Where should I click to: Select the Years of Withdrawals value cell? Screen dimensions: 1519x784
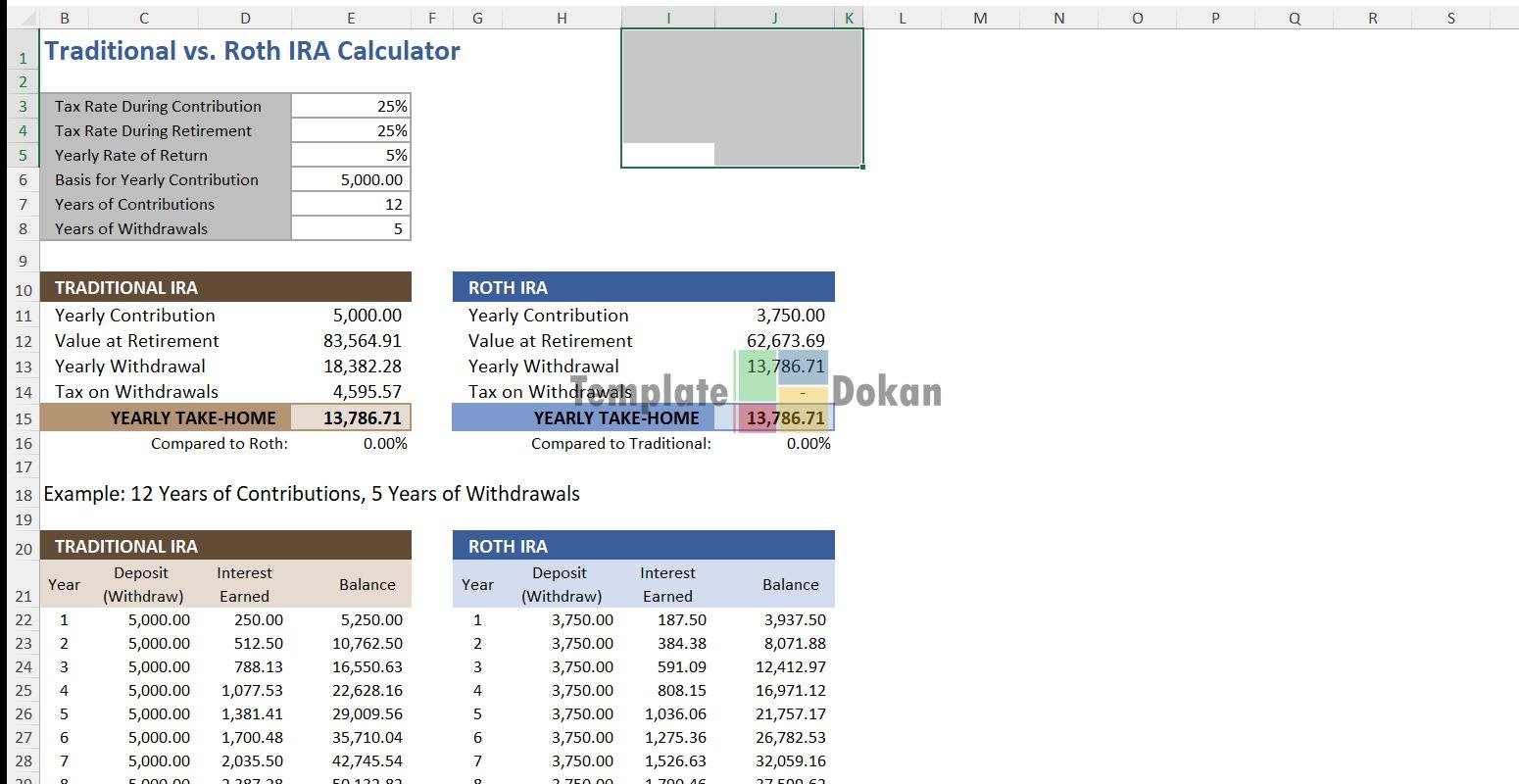click(x=351, y=229)
